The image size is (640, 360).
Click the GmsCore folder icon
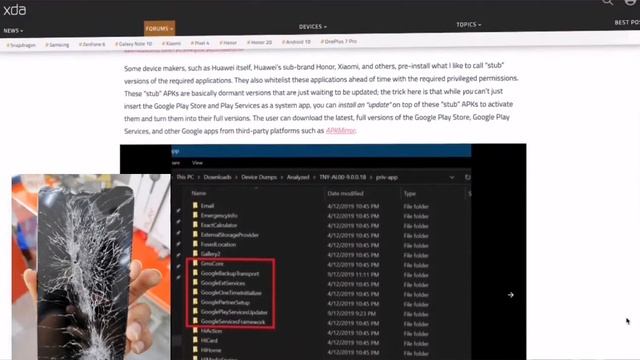point(195,263)
